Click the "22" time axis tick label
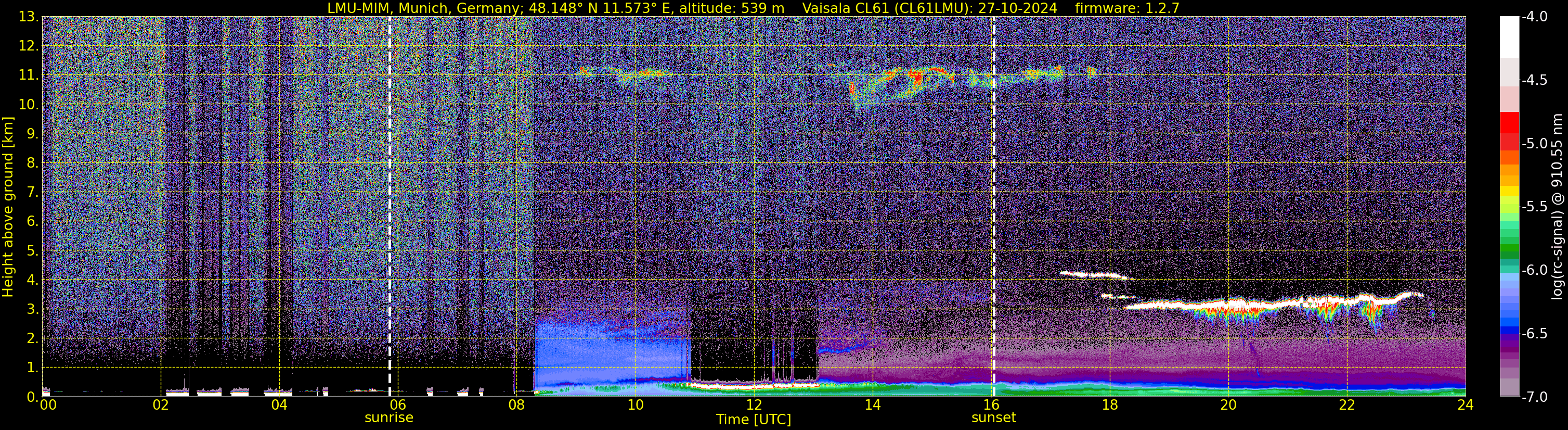Image resolution: width=1568 pixels, height=430 pixels. coord(1347,406)
